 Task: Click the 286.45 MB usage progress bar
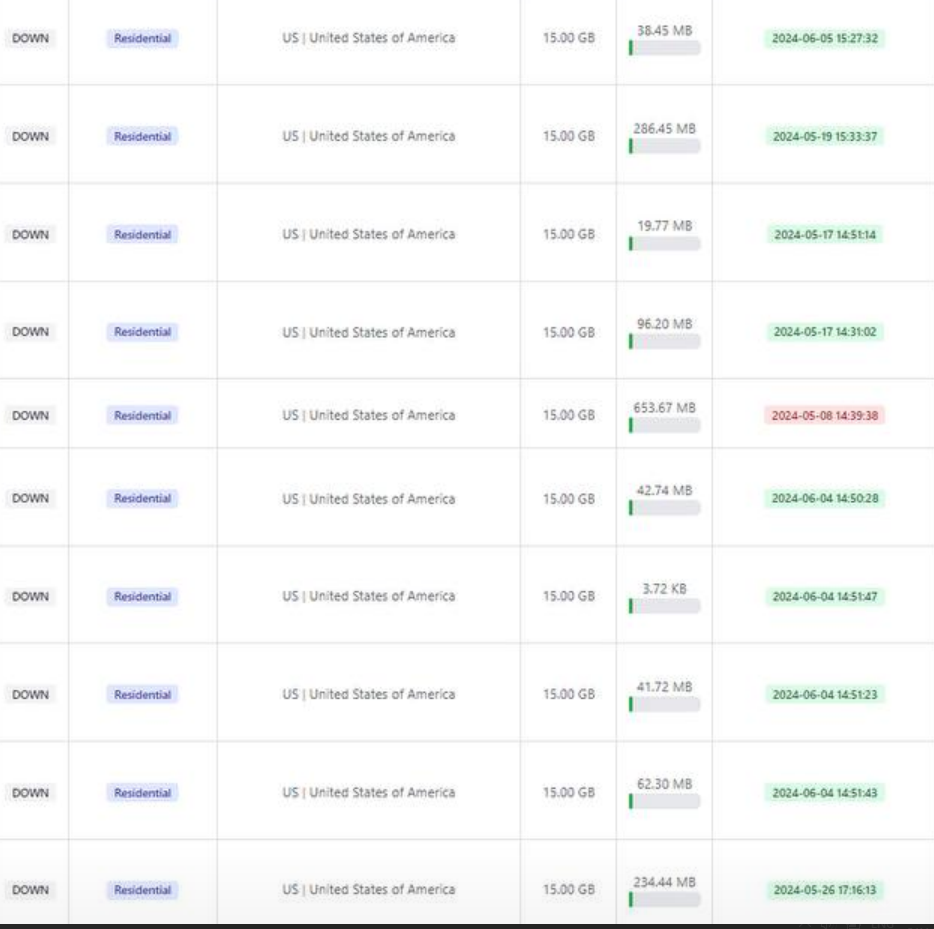coord(665,146)
